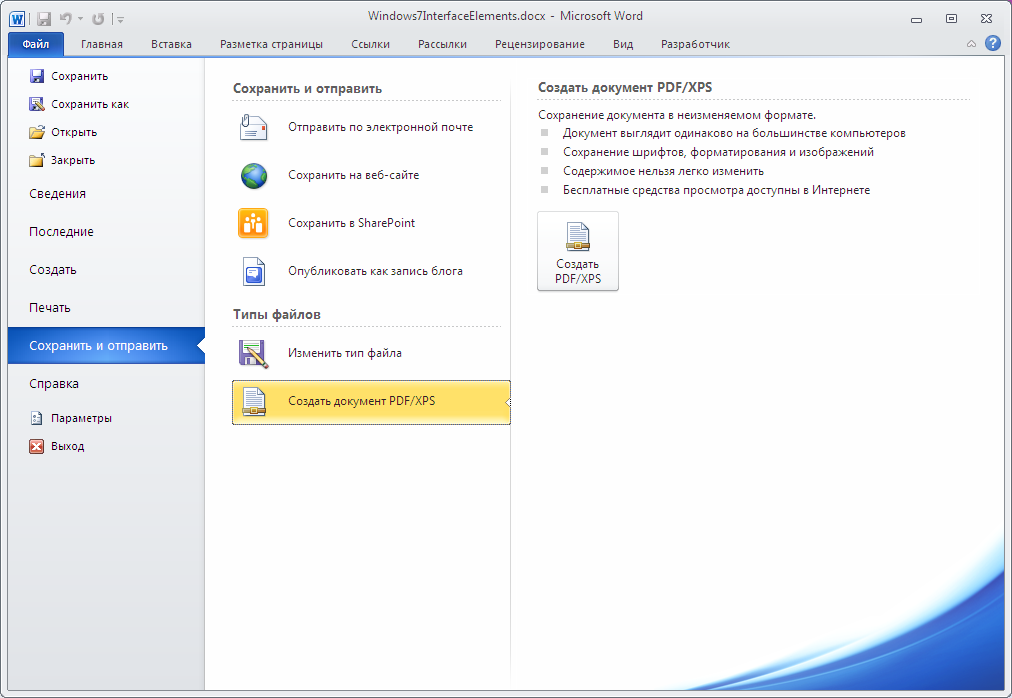Open the Рецензирование tab
The image size is (1012, 698).
click(x=540, y=45)
